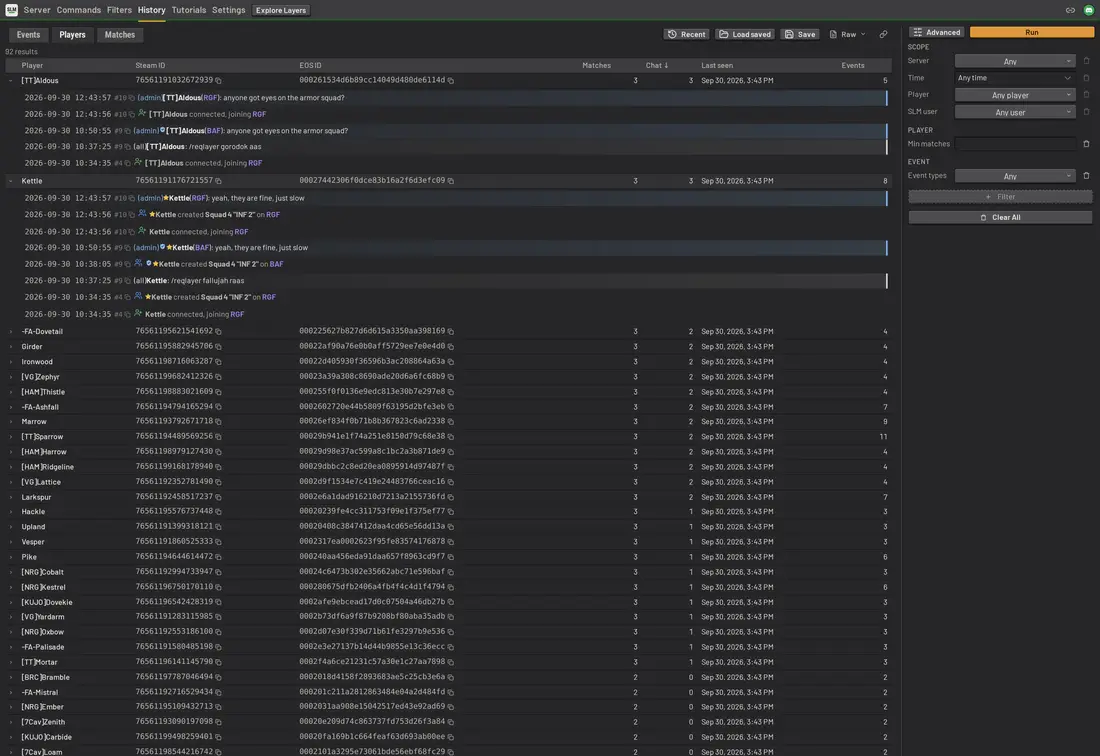Open the Discord icon in top bar
Screen dimensions: 1100x756
(1089, 10)
